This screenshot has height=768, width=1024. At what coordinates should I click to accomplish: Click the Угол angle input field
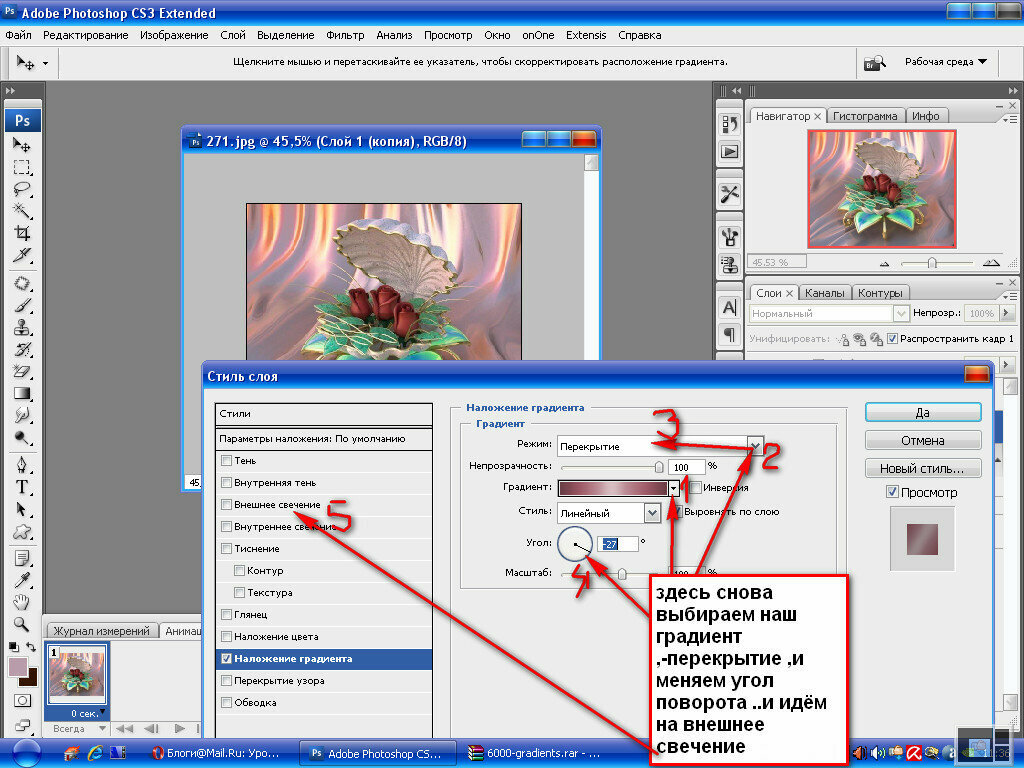click(x=618, y=543)
